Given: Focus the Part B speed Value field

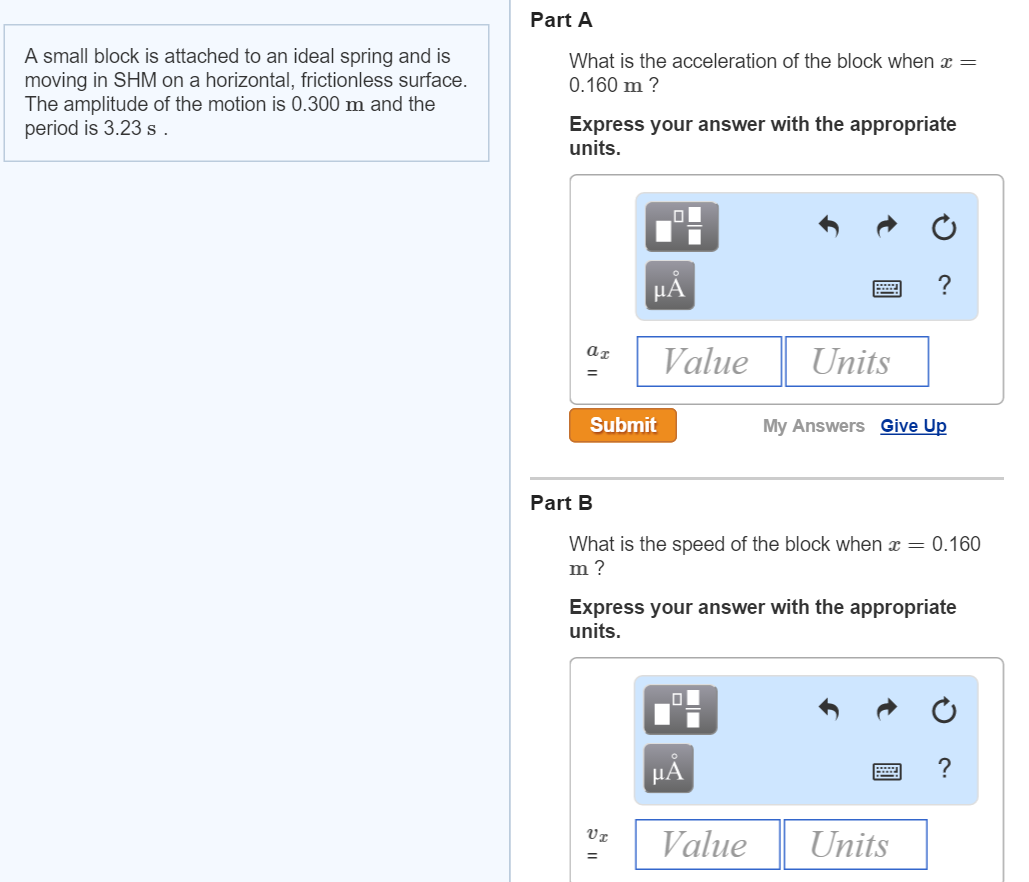Looking at the screenshot, I should 707,845.
